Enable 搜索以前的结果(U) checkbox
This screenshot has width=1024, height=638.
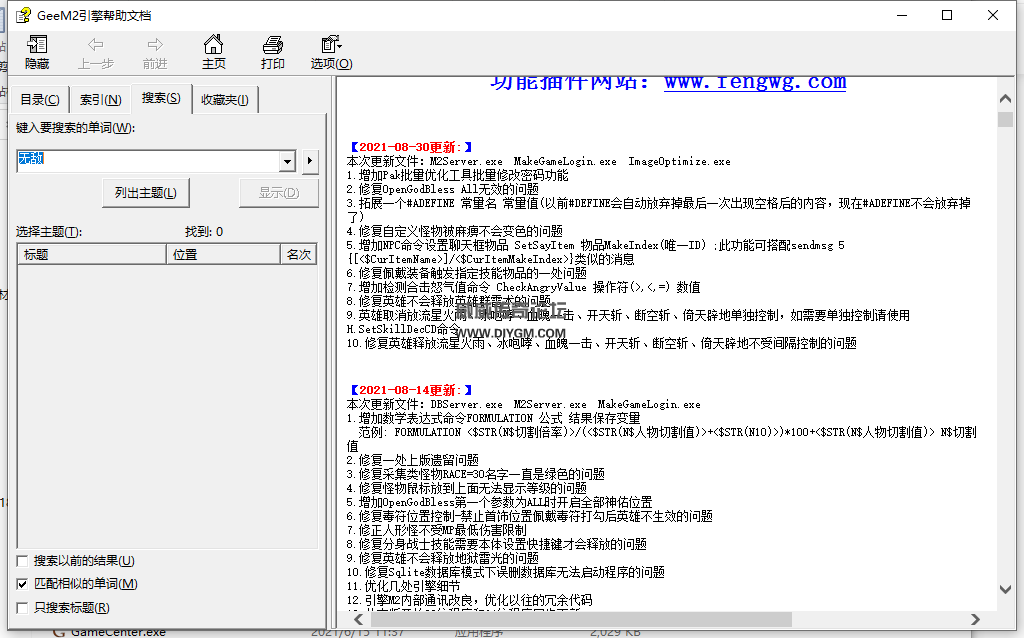point(22,561)
